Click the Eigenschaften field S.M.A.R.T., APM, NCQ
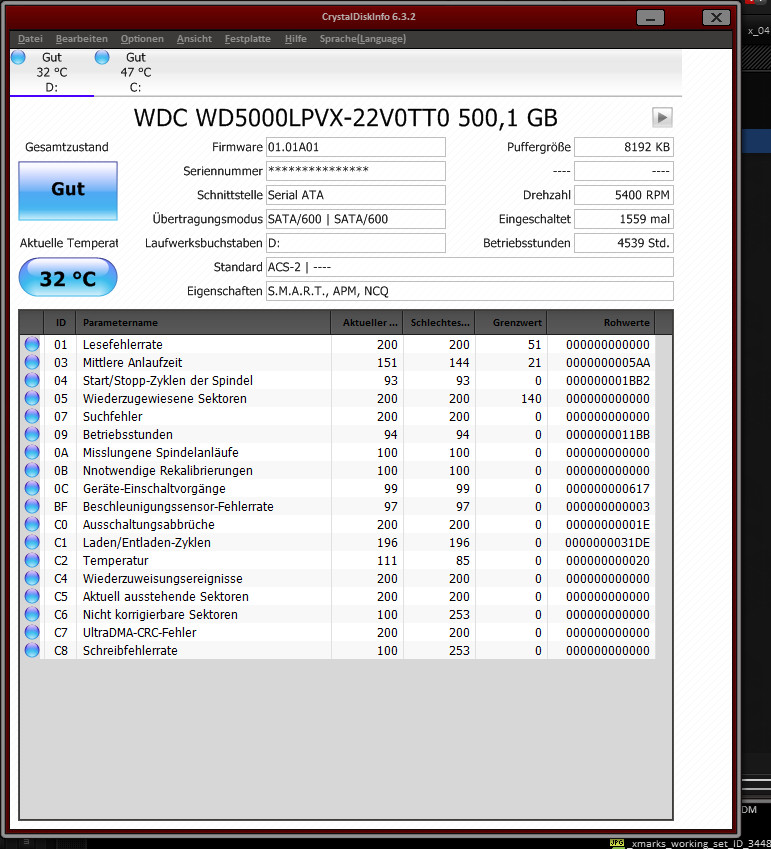 469,291
